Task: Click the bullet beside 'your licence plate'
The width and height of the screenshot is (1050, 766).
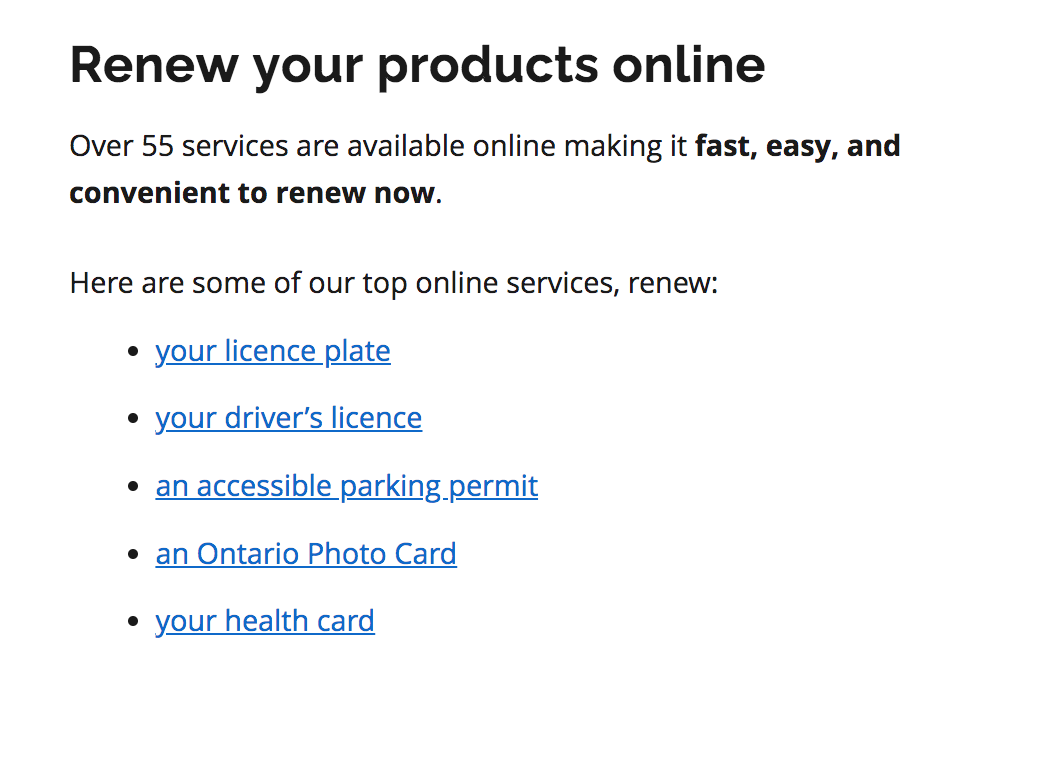Action: click(133, 352)
